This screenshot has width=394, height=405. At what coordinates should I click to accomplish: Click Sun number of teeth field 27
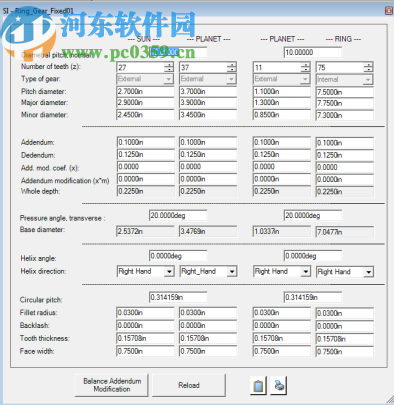(x=141, y=67)
